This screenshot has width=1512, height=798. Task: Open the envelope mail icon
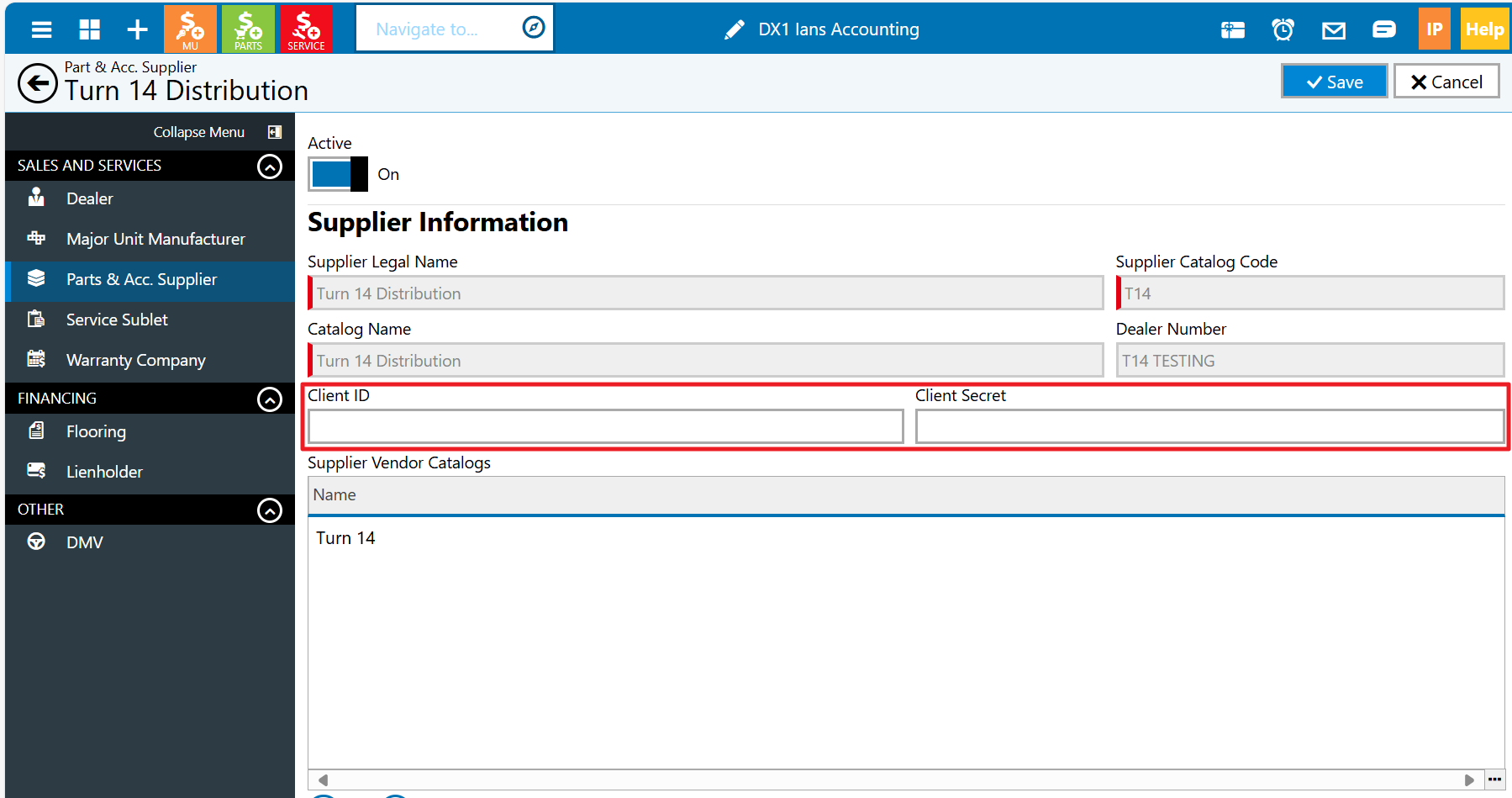click(x=1333, y=31)
